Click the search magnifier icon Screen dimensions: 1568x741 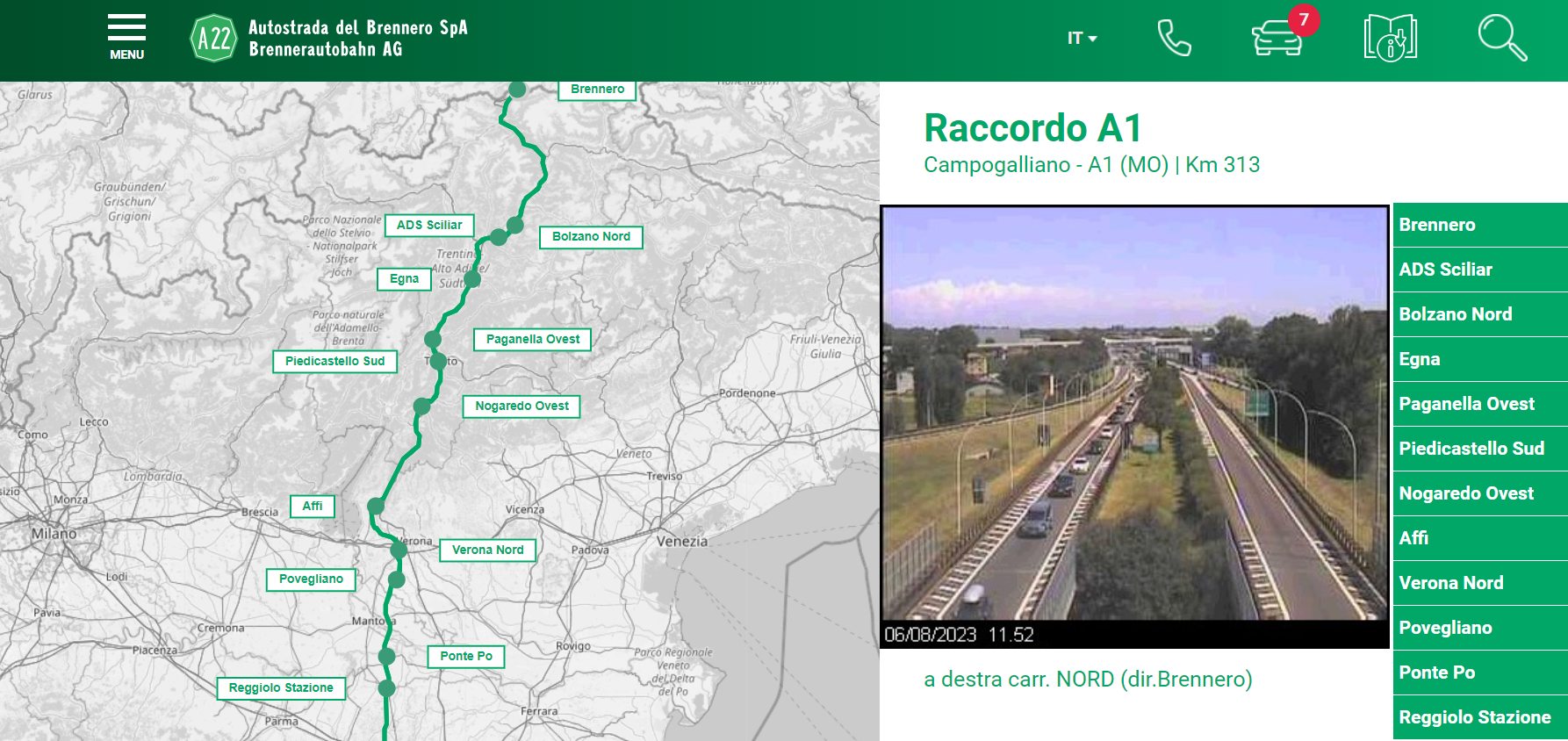(x=1502, y=38)
